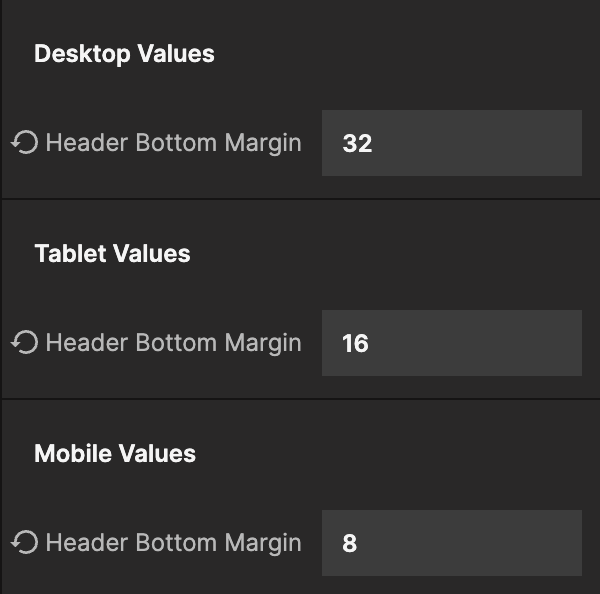600x594 pixels.
Task: Click empty right end of Mobile margin field
Action: (x=550, y=543)
